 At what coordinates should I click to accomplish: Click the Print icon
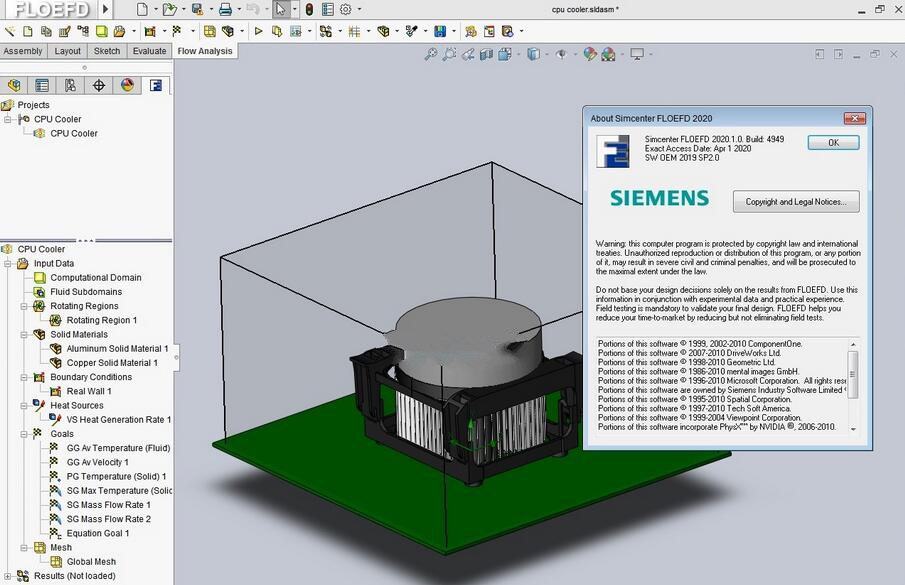coord(225,9)
